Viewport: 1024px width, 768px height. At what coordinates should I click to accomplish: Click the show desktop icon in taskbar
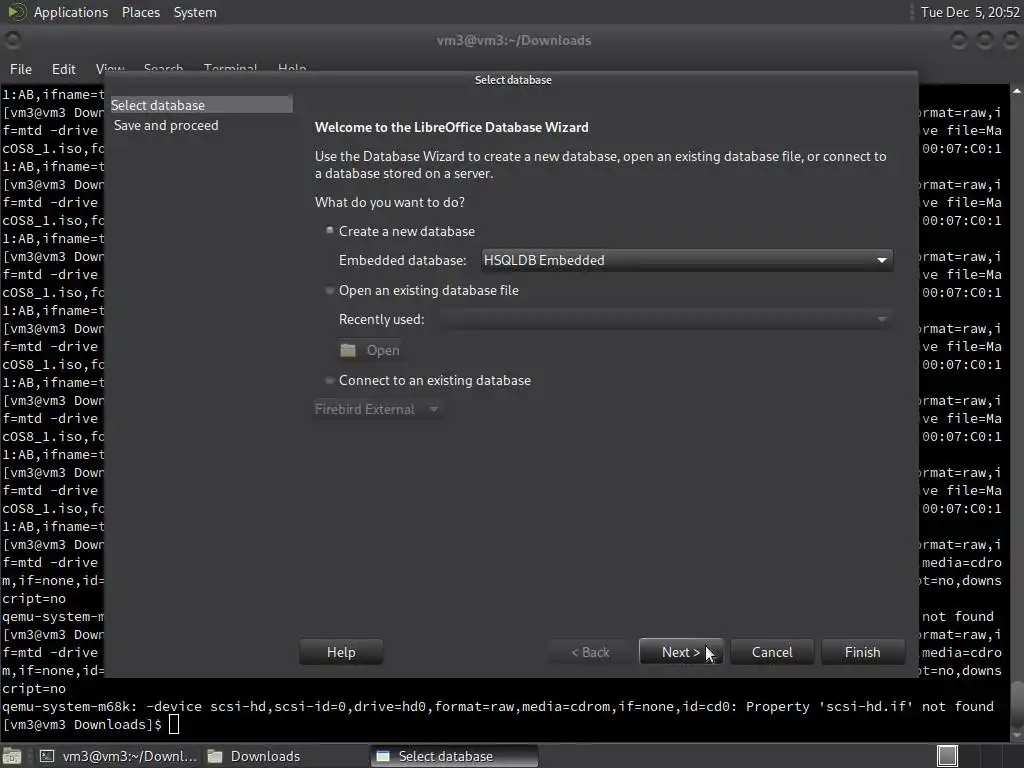(x=12, y=756)
